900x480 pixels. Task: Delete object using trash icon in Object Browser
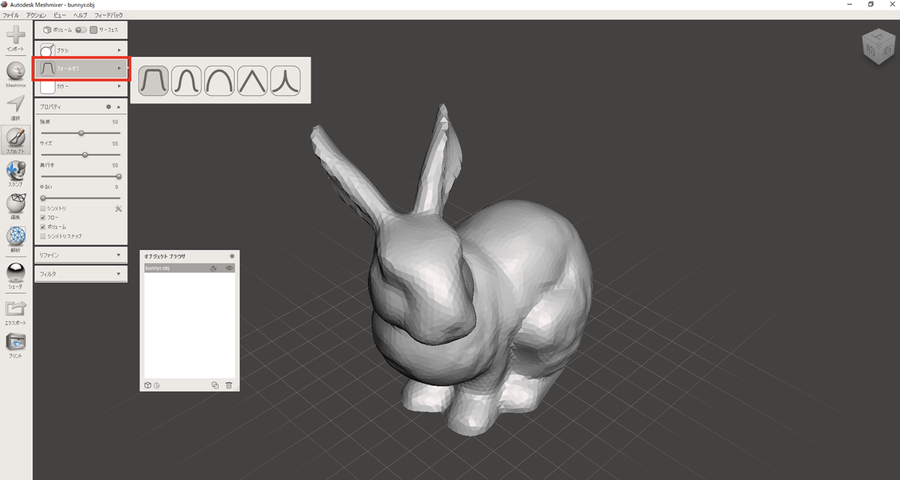click(x=229, y=385)
